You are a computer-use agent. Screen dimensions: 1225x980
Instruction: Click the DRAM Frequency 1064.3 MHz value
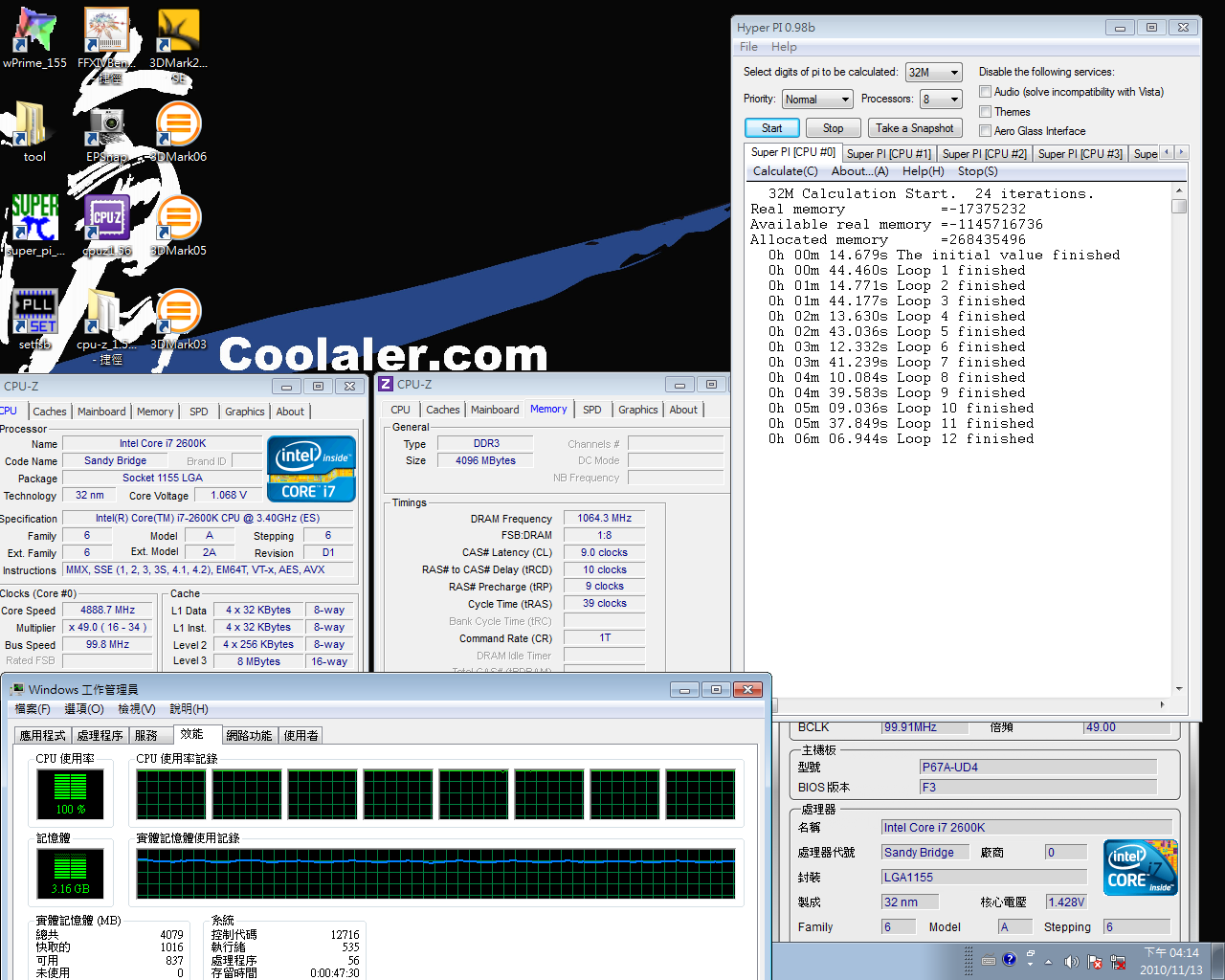pyautogui.click(x=604, y=518)
